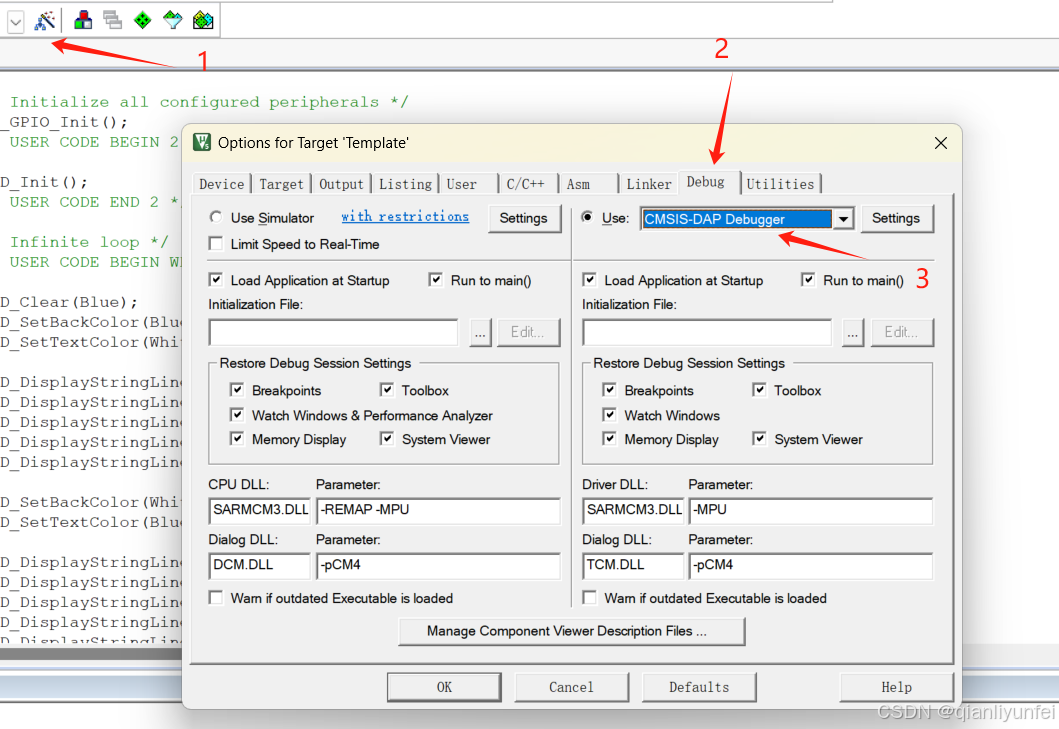
Task: Toggle simulator Breakpoints checkbox
Action: click(237, 389)
